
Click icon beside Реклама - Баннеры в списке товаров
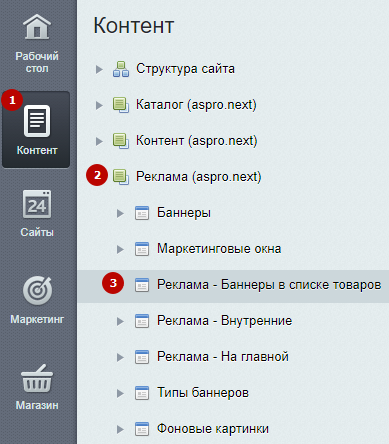coord(142,285)
